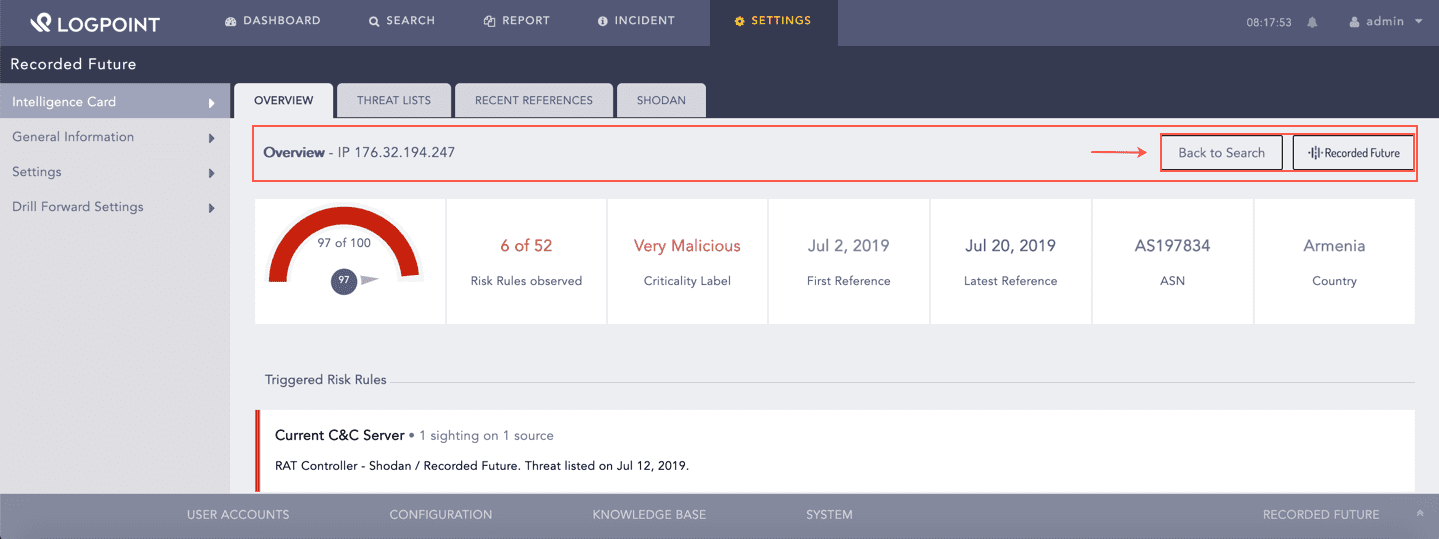Click the Incident info icon

603,21
